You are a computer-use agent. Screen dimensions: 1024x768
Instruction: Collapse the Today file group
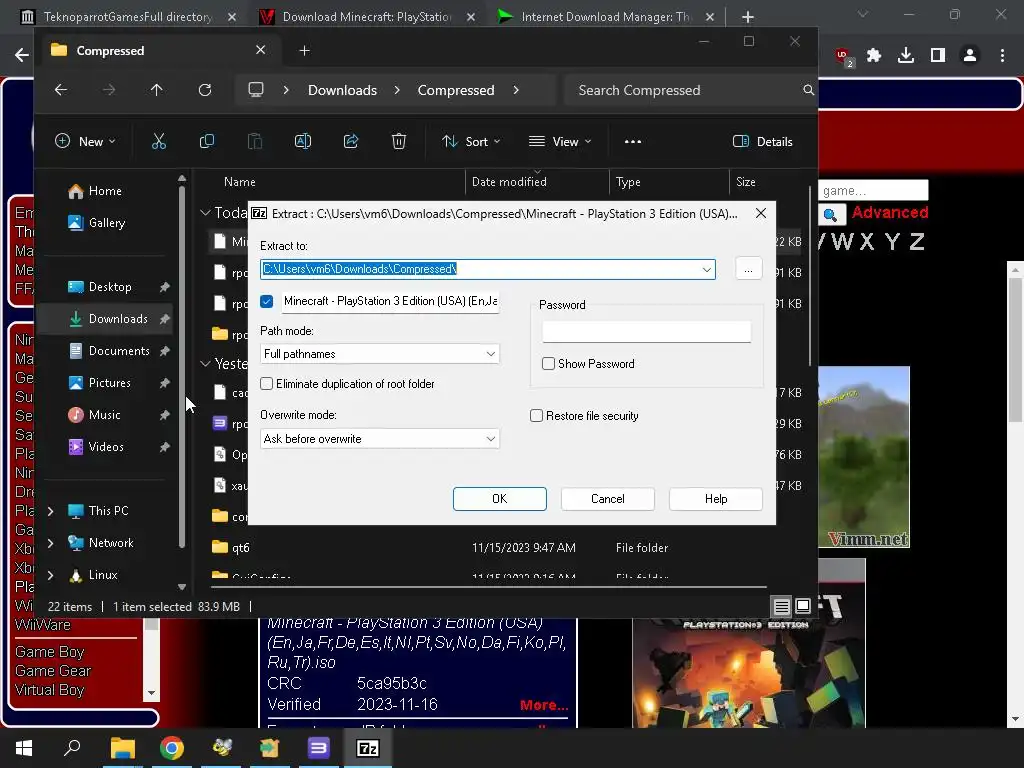pos(205,212)
